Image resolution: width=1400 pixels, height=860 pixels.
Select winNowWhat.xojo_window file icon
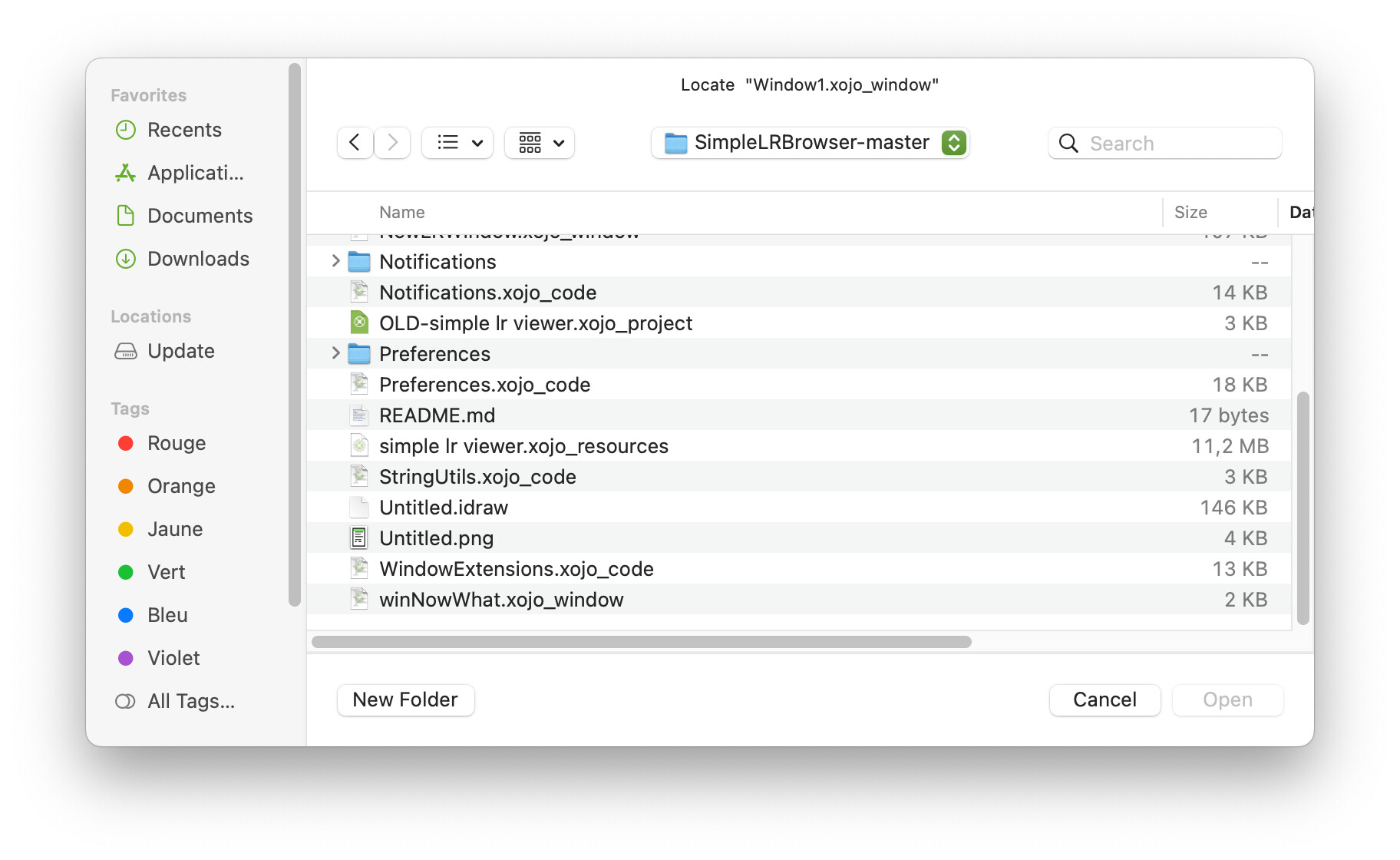pos(359,600)
